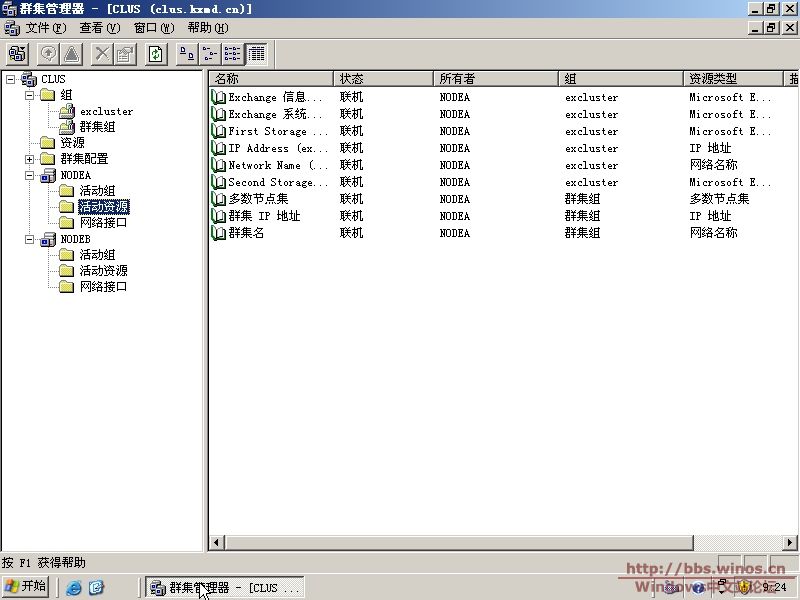The width and height of the screenshot is (800, 600).
Task: Open the 帮助(H) menu
Action: (x=207, y=28)
